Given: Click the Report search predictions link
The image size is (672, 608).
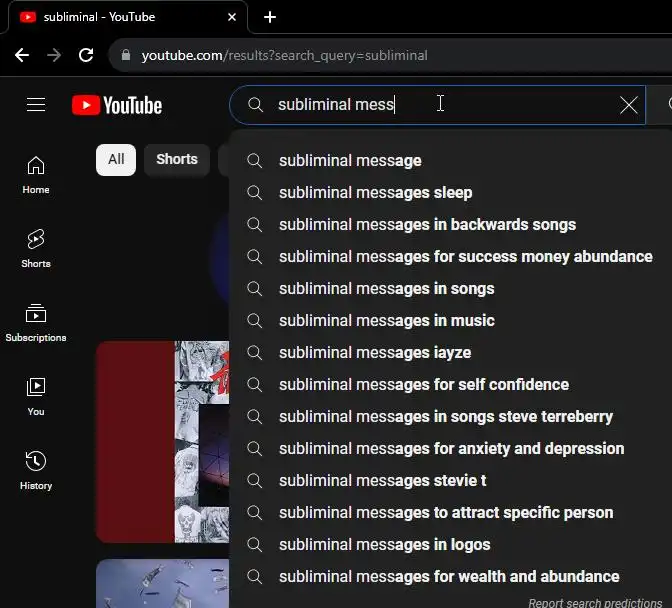Looking at the screenshot, I should [x=595, y=603].
